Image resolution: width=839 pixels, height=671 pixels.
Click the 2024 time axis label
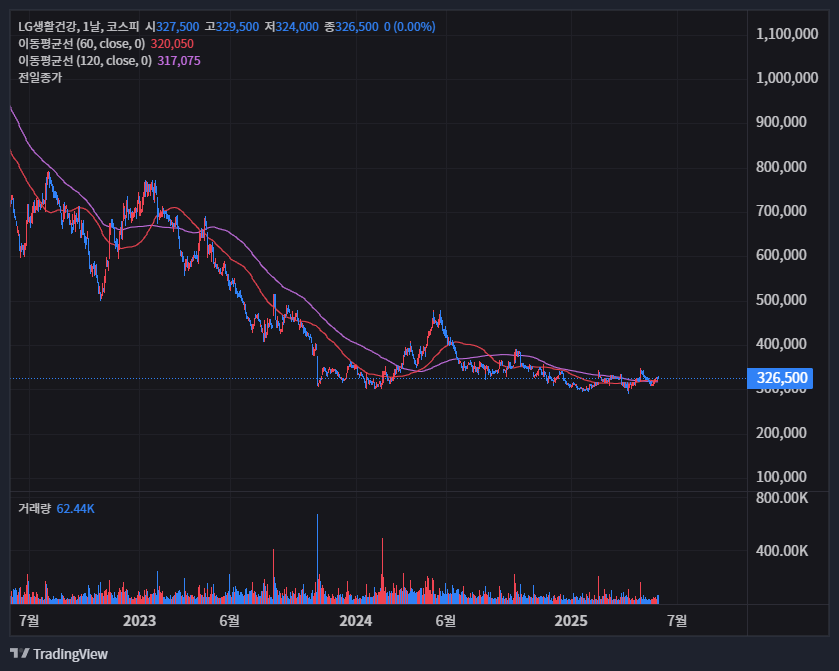point(356,621)
